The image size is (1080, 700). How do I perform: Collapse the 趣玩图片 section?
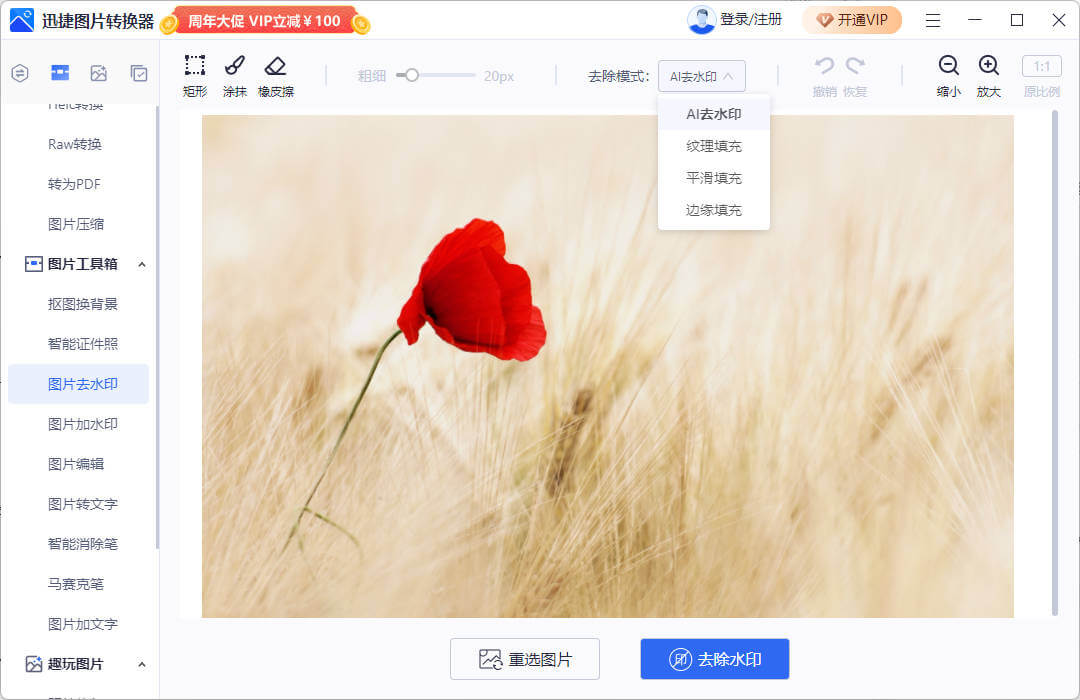[141, 665]
